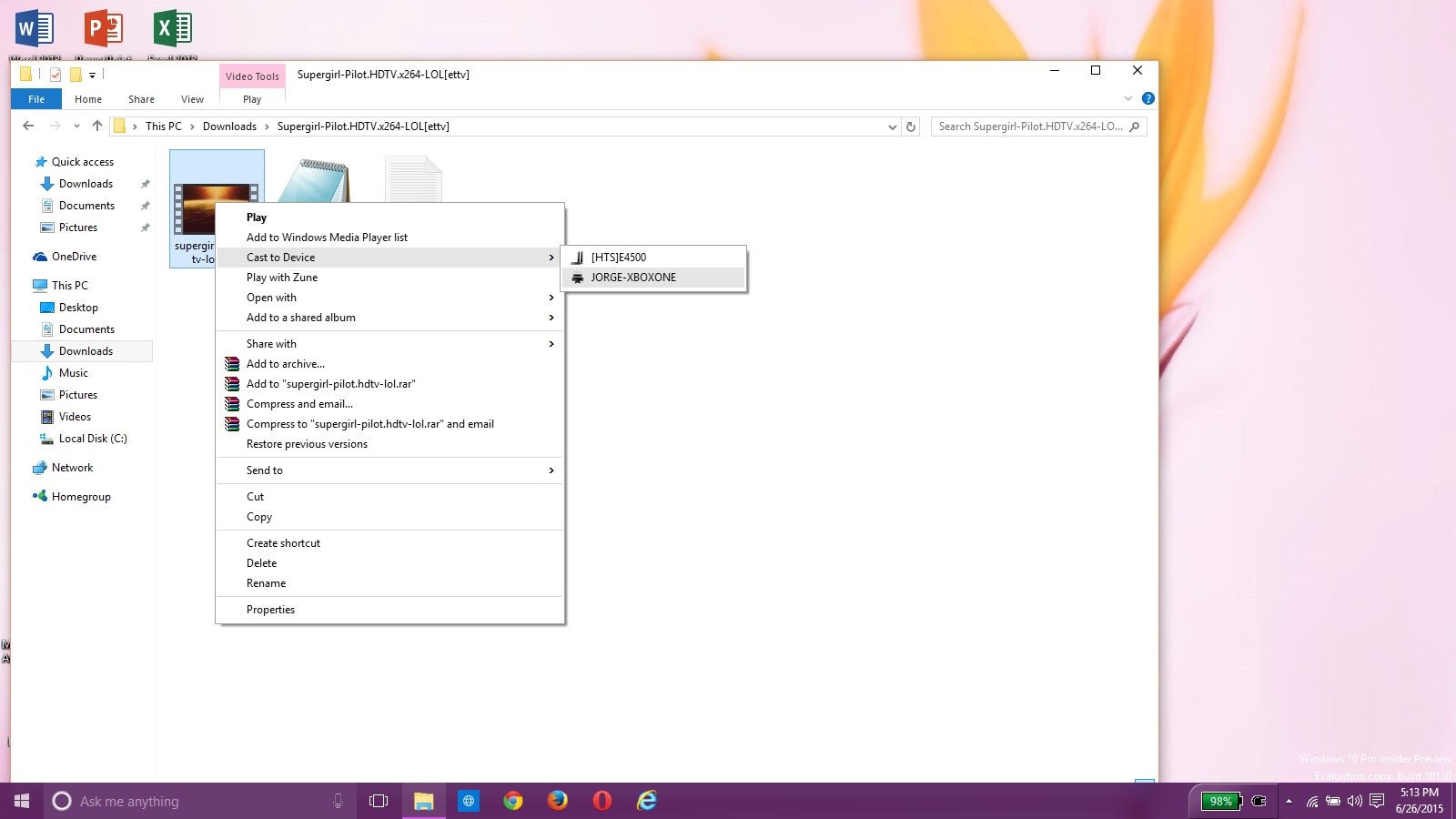Image resolution: width=1456 pixels, height=819 pixels.
Task: Open Word shortcut on the desktop
Action: point(35,29)
